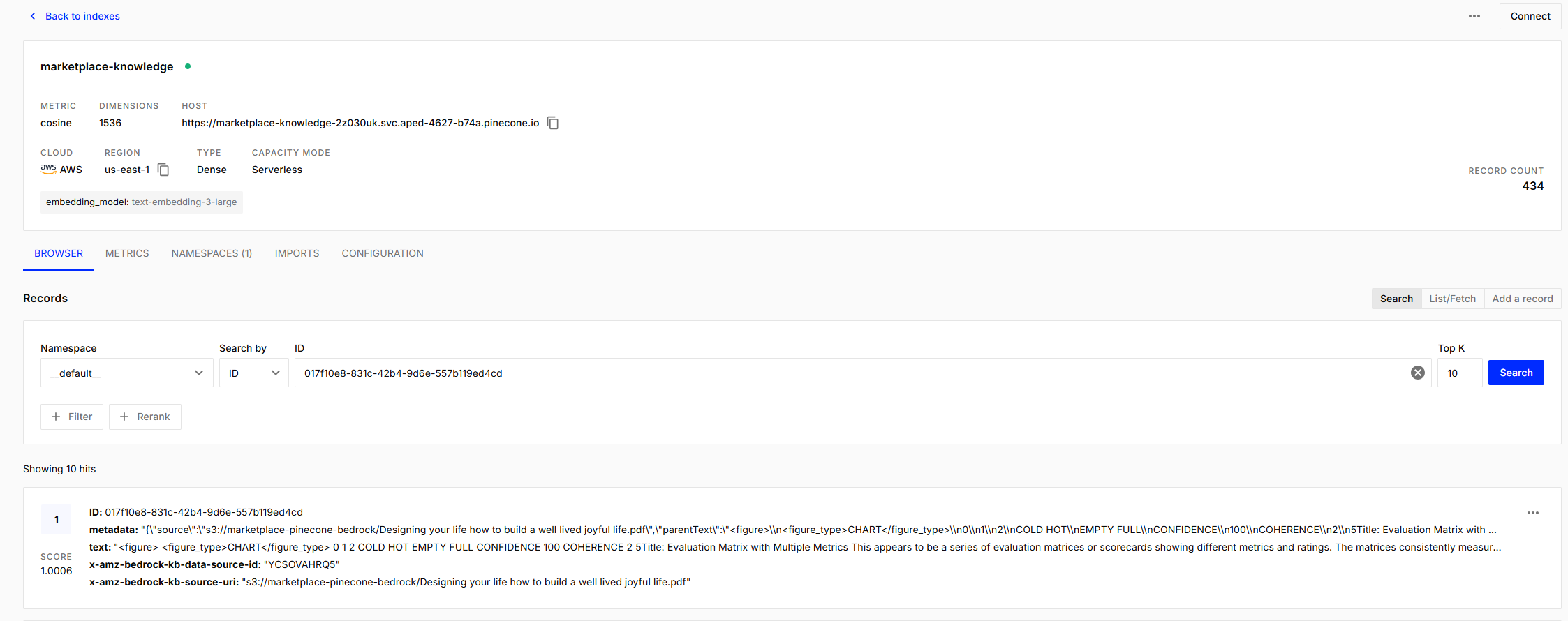
Task: Copy the us-east-1 region value
Action: [163, 170]
